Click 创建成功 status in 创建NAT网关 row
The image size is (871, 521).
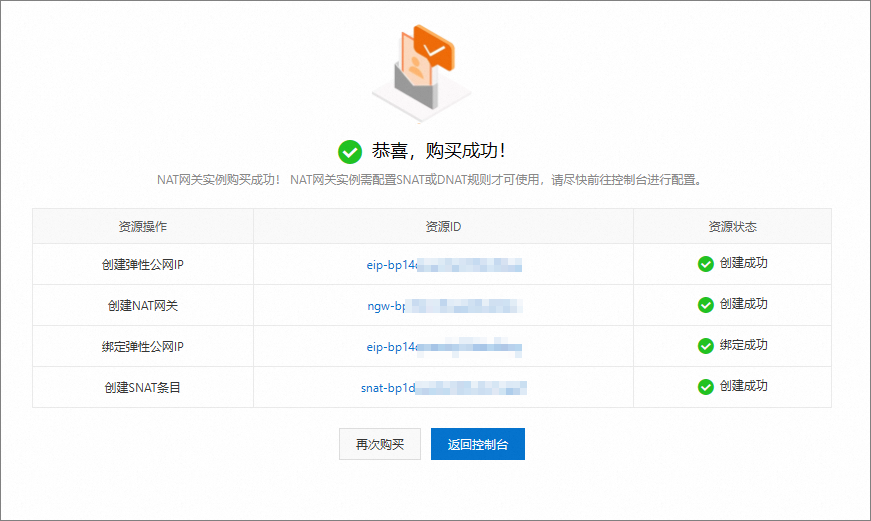[743, 304]
